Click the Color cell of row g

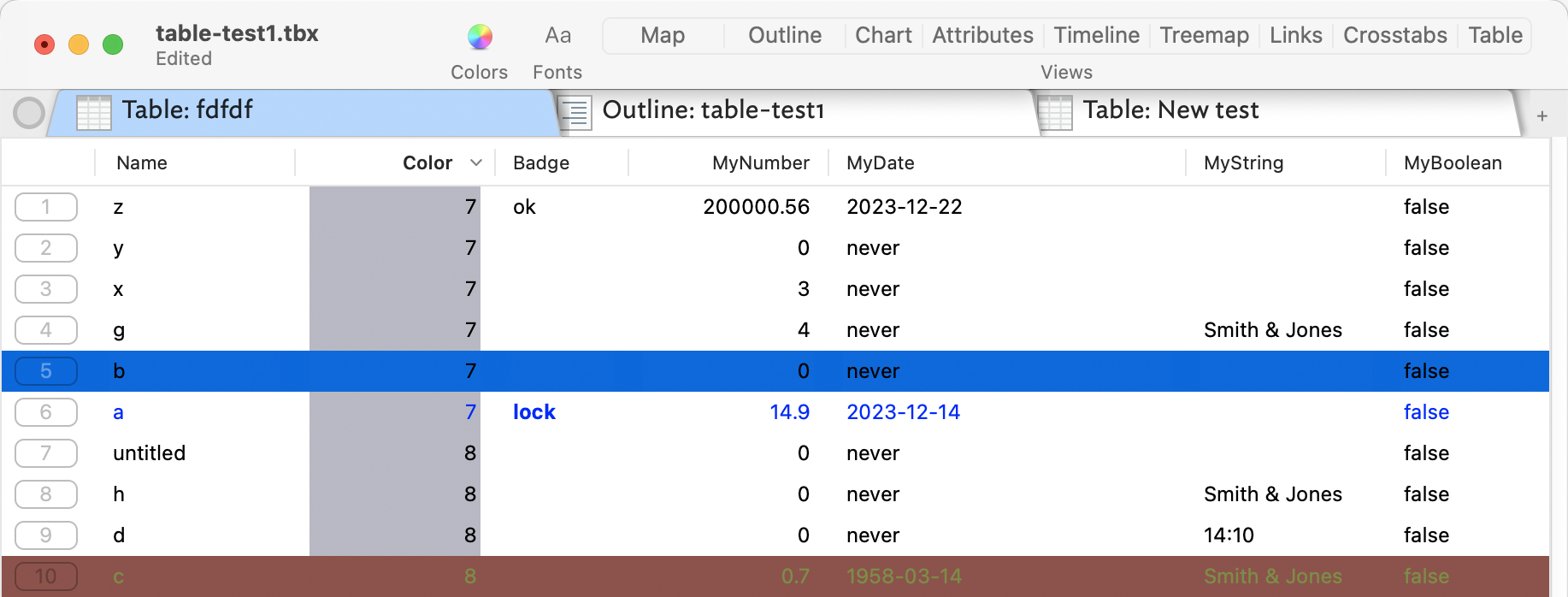[x=394, y=330]
